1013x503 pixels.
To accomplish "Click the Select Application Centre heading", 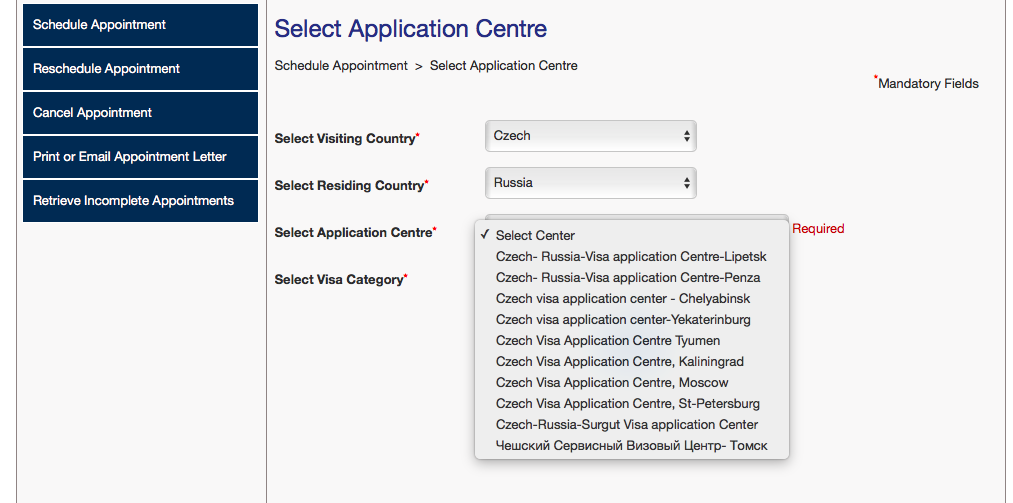I will click(411, 29).
